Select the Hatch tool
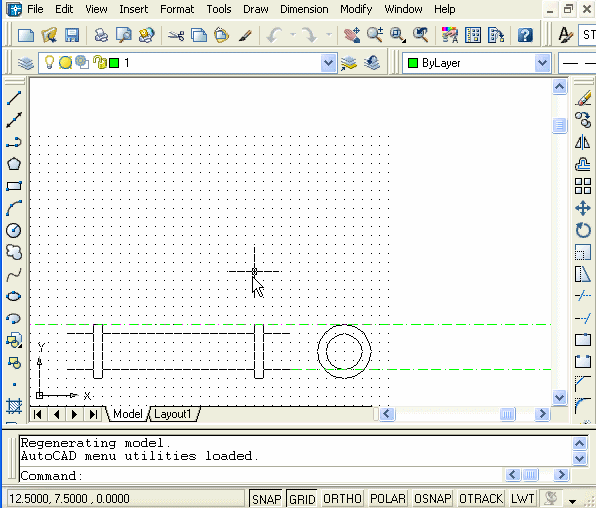The height and width of the screenshot is (508, 596). [14, 406]
